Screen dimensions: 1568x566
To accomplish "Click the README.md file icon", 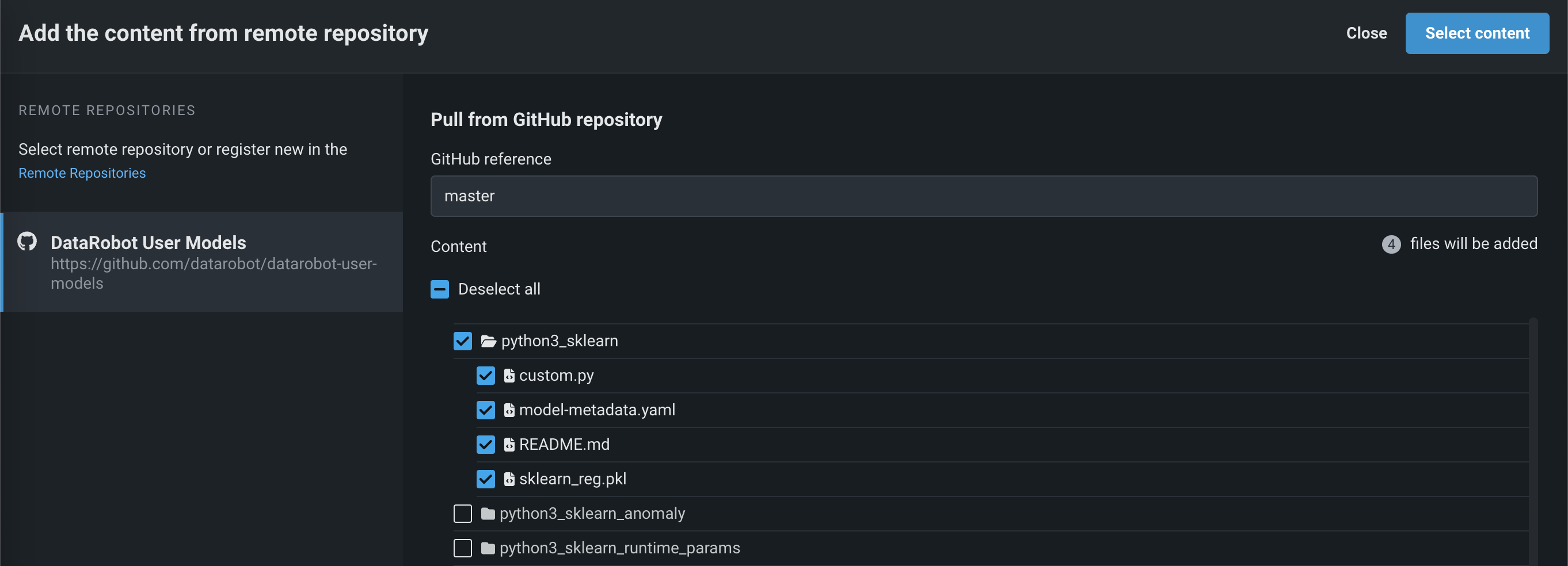I will (x=509, y=445).
